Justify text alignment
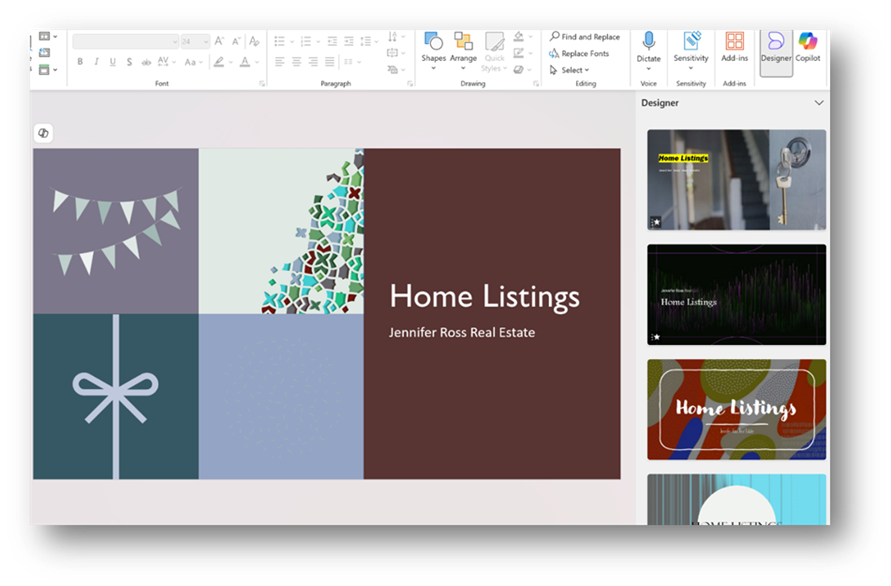The width and height of the screenshot is (891, 586). click(330, 61)
